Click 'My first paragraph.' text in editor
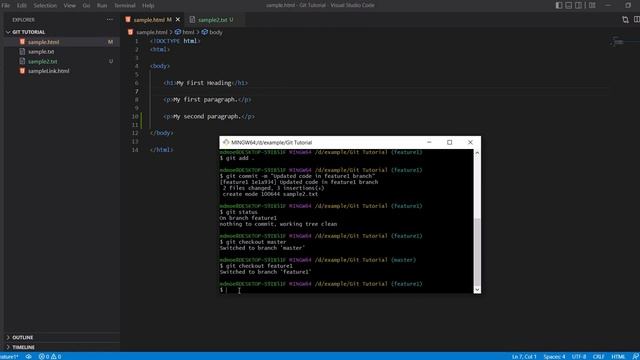The height and width of the screenshot is (360, 640). point(205,100)
